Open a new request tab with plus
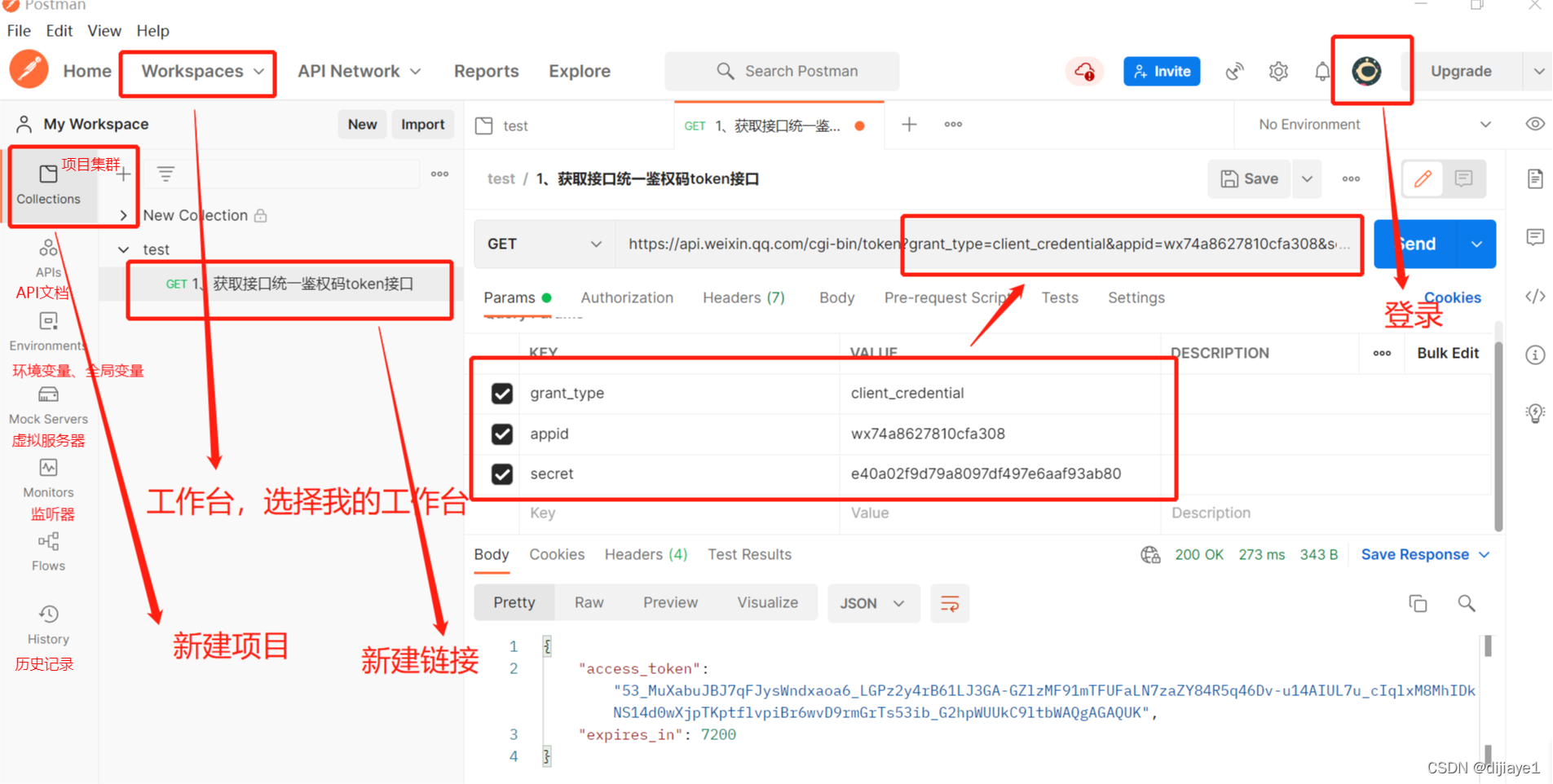The image size is (1553, 784). (909, 125)
